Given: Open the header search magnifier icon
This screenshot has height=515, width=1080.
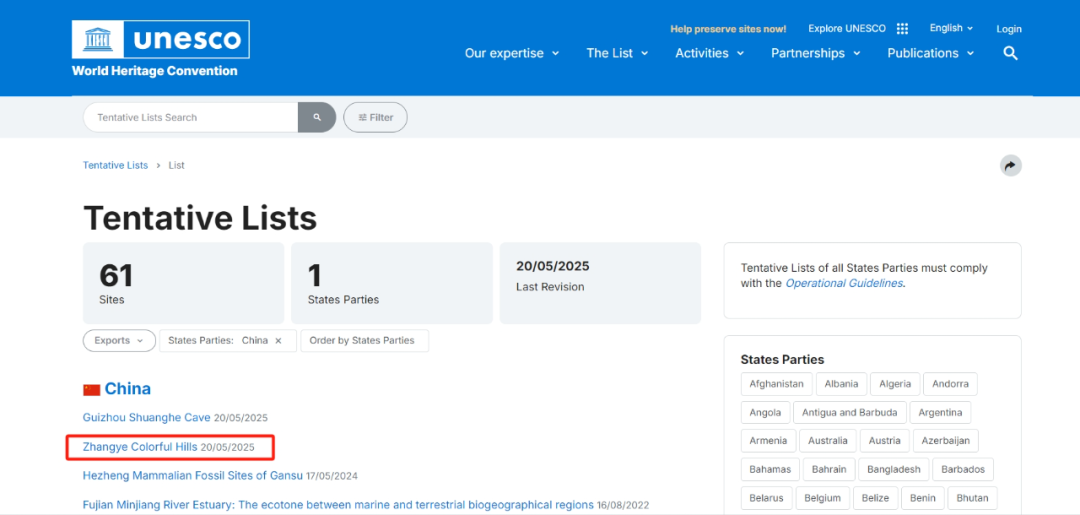Looking at the screenshot, I should coord(1010,53).
